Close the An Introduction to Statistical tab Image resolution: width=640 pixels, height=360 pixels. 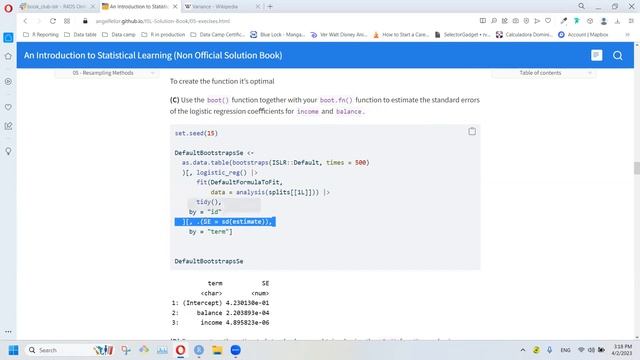[175, 7]
